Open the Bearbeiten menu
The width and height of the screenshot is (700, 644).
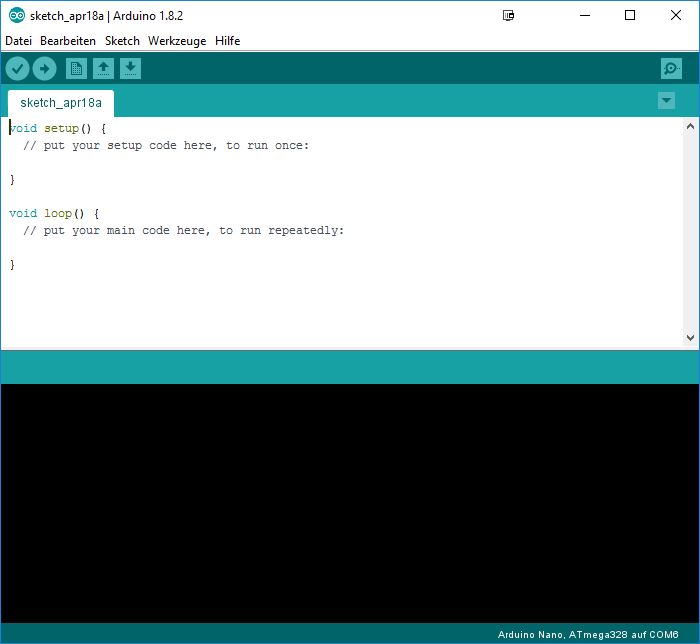(x=68, y=41)
